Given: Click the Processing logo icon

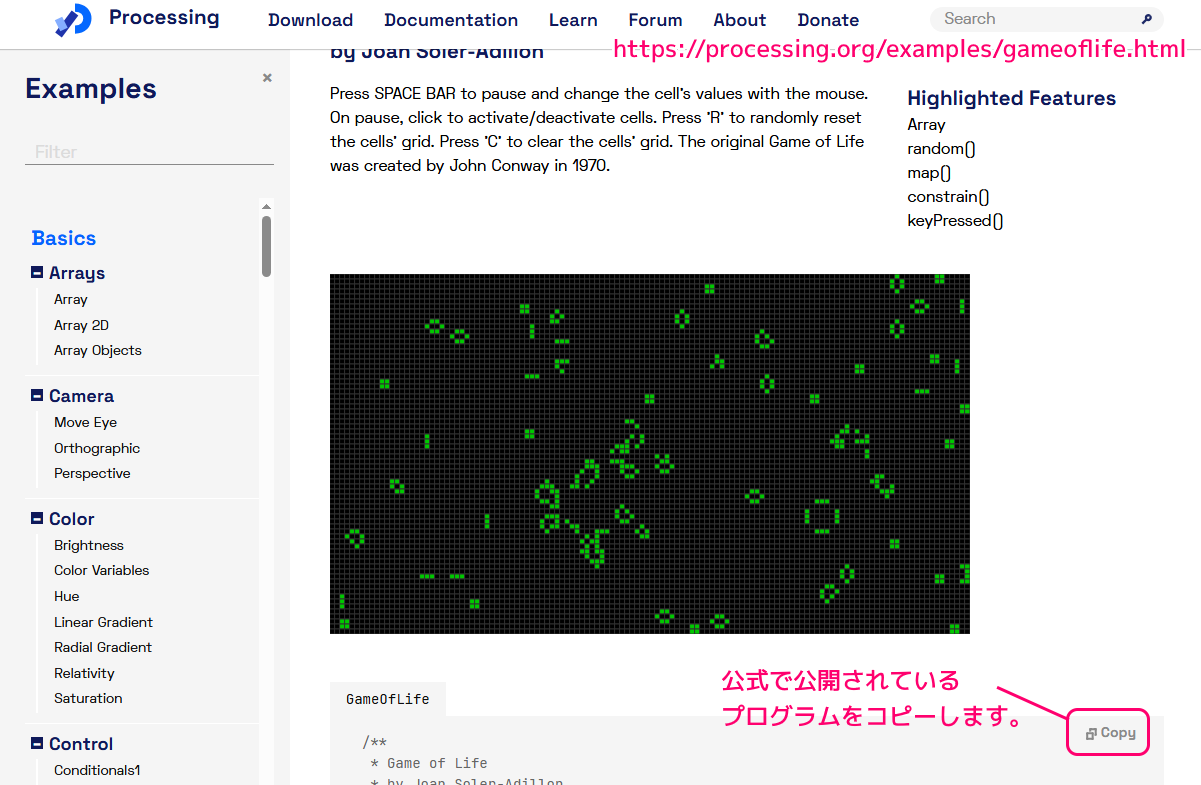Looking at the screenshot, I should point(71,19).
